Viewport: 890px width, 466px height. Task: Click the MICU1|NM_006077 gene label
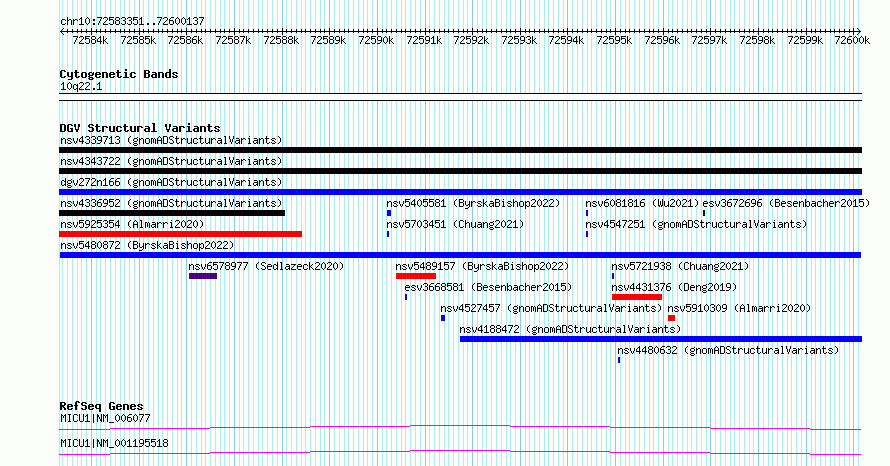105,418
